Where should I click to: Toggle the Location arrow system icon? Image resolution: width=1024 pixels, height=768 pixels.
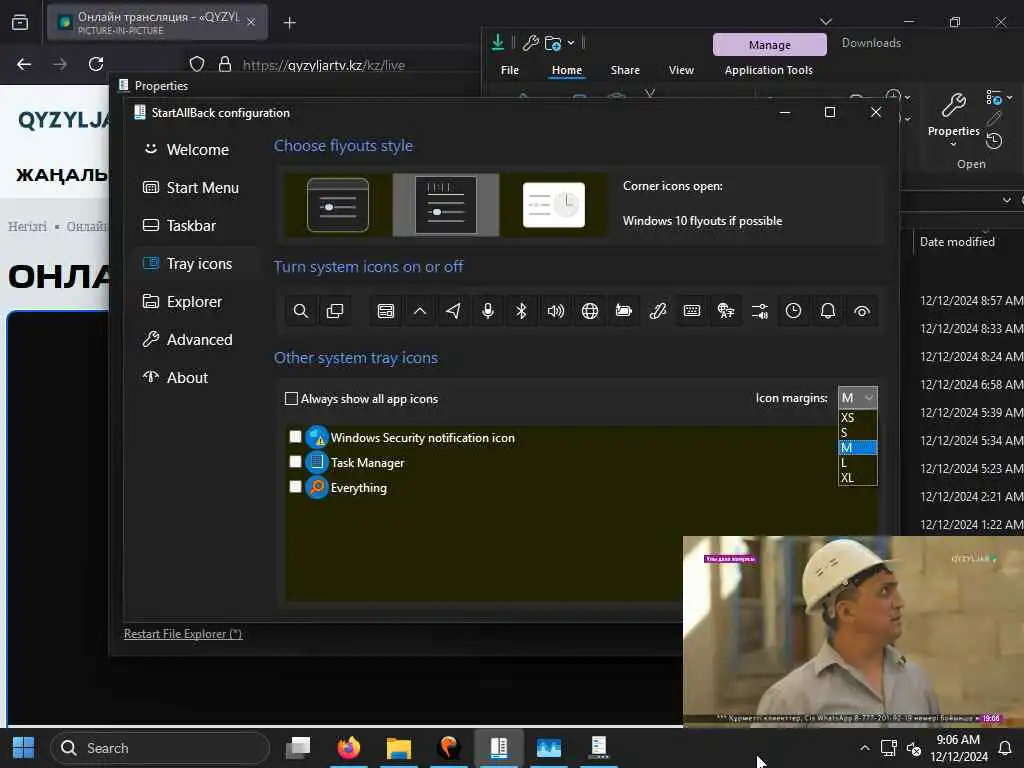453,311
